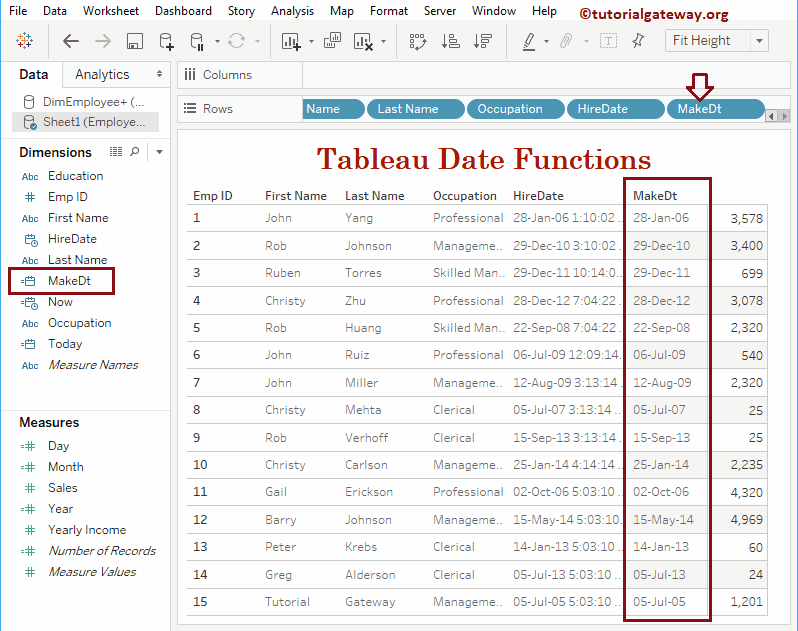Open the Group Members dropdown arrow
Screen dimensions: 798x631
586,41
